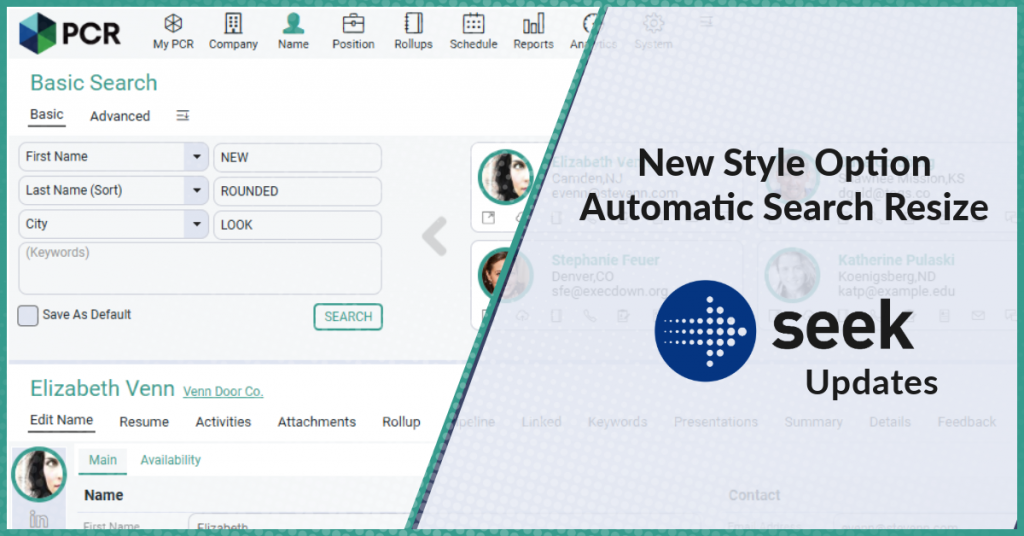
Task: Click the Last Name value field containing ROUNDED
Action: pos(298,191)
